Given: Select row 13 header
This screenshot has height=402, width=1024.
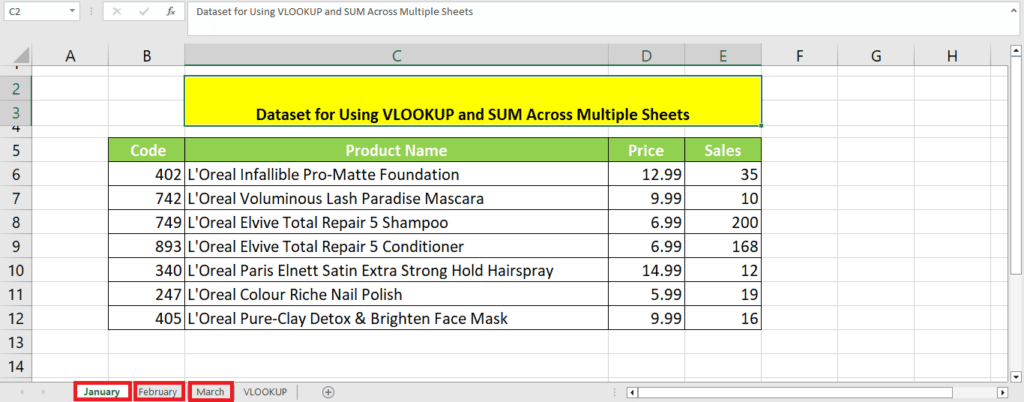Looking at the screenshot, I should [16, 342].
